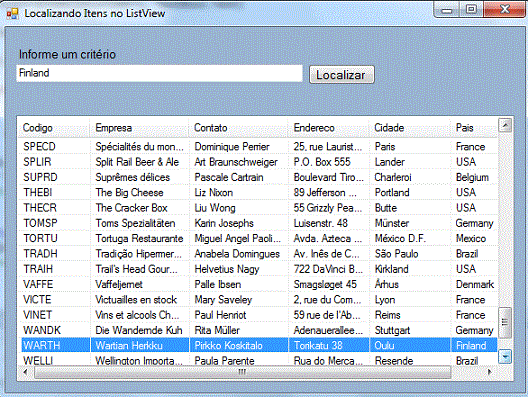
Task: Click contact 'Pascale Cartrain'
Action: pos(229,177)
